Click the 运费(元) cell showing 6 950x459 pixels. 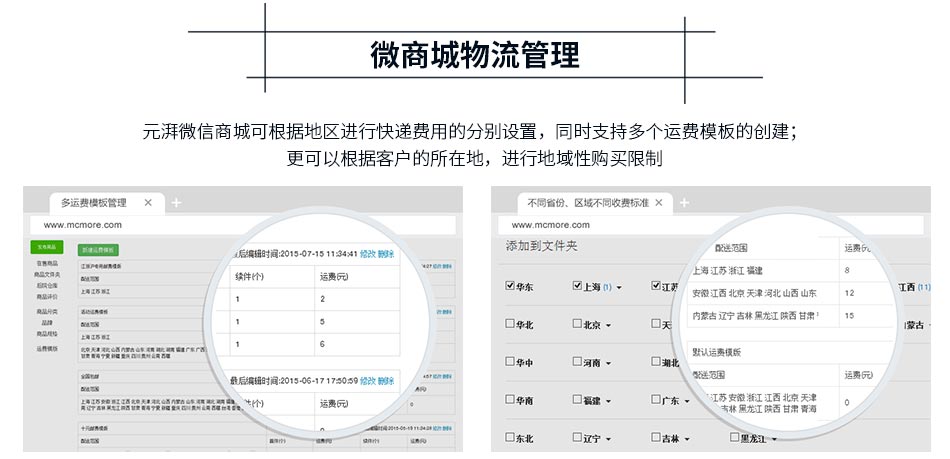(x=357, y=344)
